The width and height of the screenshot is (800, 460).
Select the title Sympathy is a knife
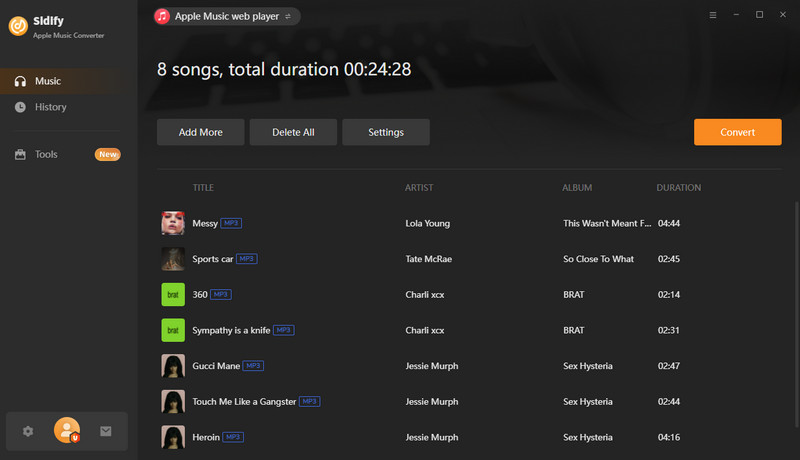231,330
